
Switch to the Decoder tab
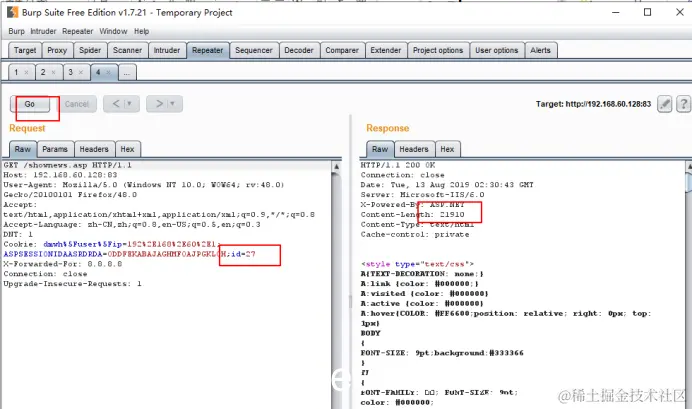click(x=299, y=50)
